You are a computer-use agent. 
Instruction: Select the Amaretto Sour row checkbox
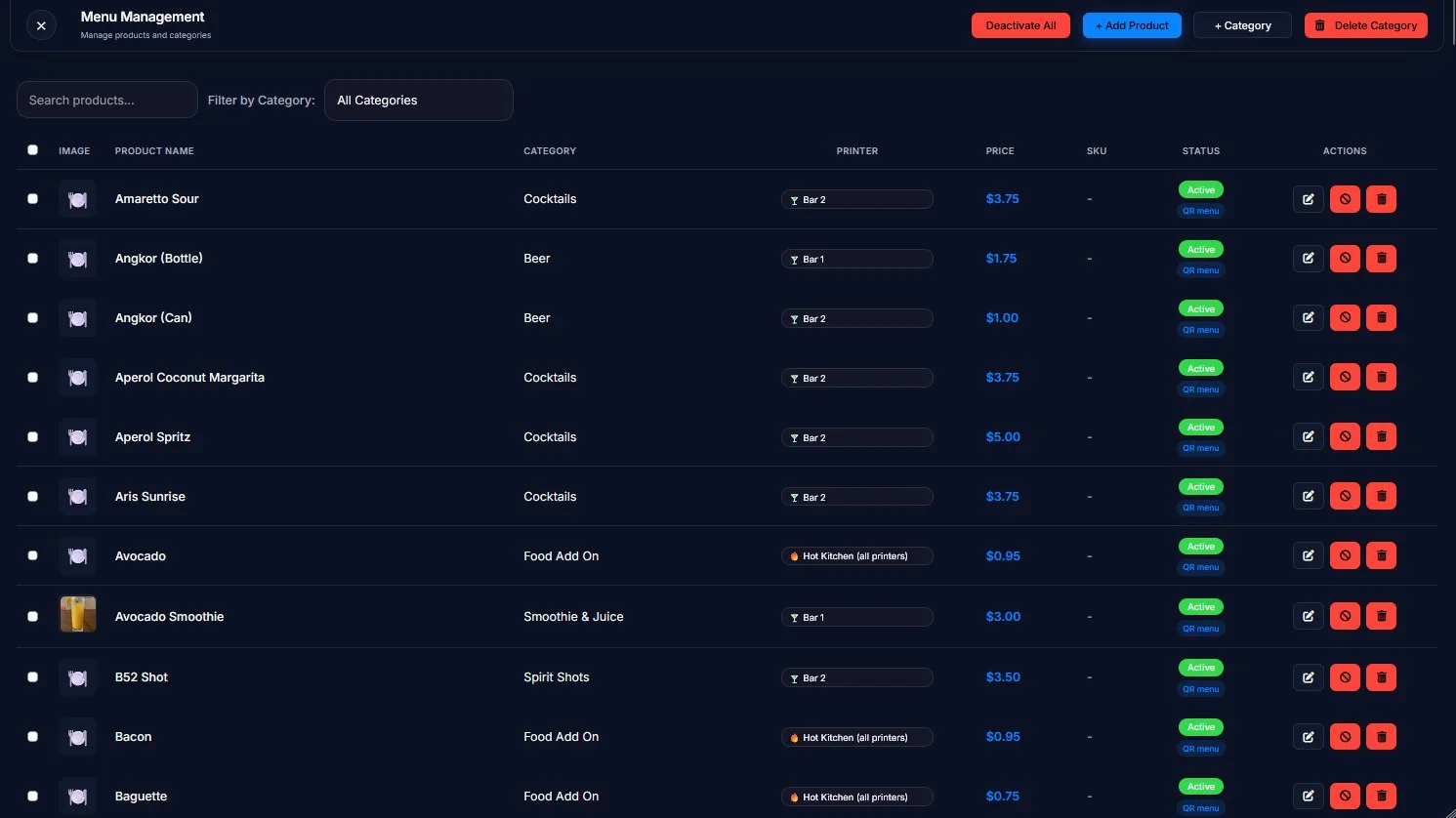point(32,199)
